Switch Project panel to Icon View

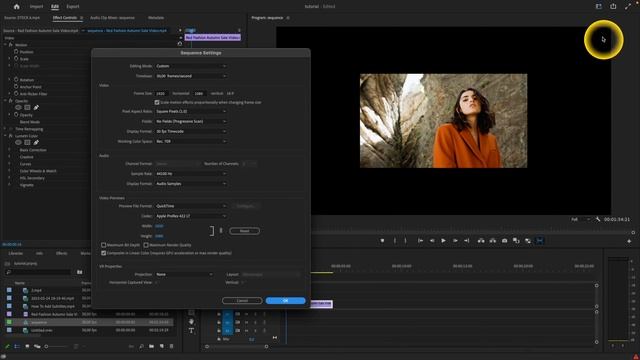(x=27, y=347)
